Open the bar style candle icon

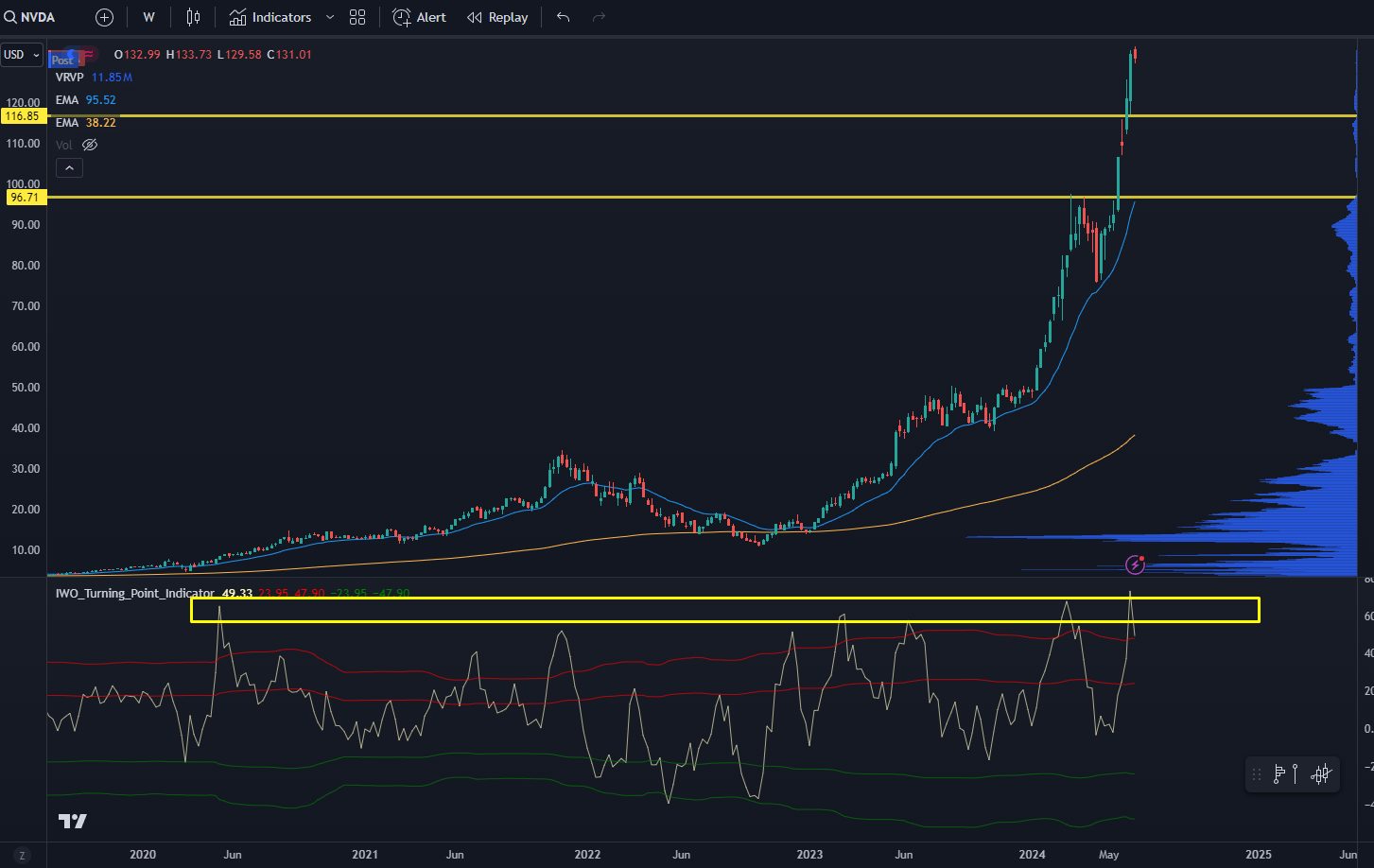pos(192,16)
